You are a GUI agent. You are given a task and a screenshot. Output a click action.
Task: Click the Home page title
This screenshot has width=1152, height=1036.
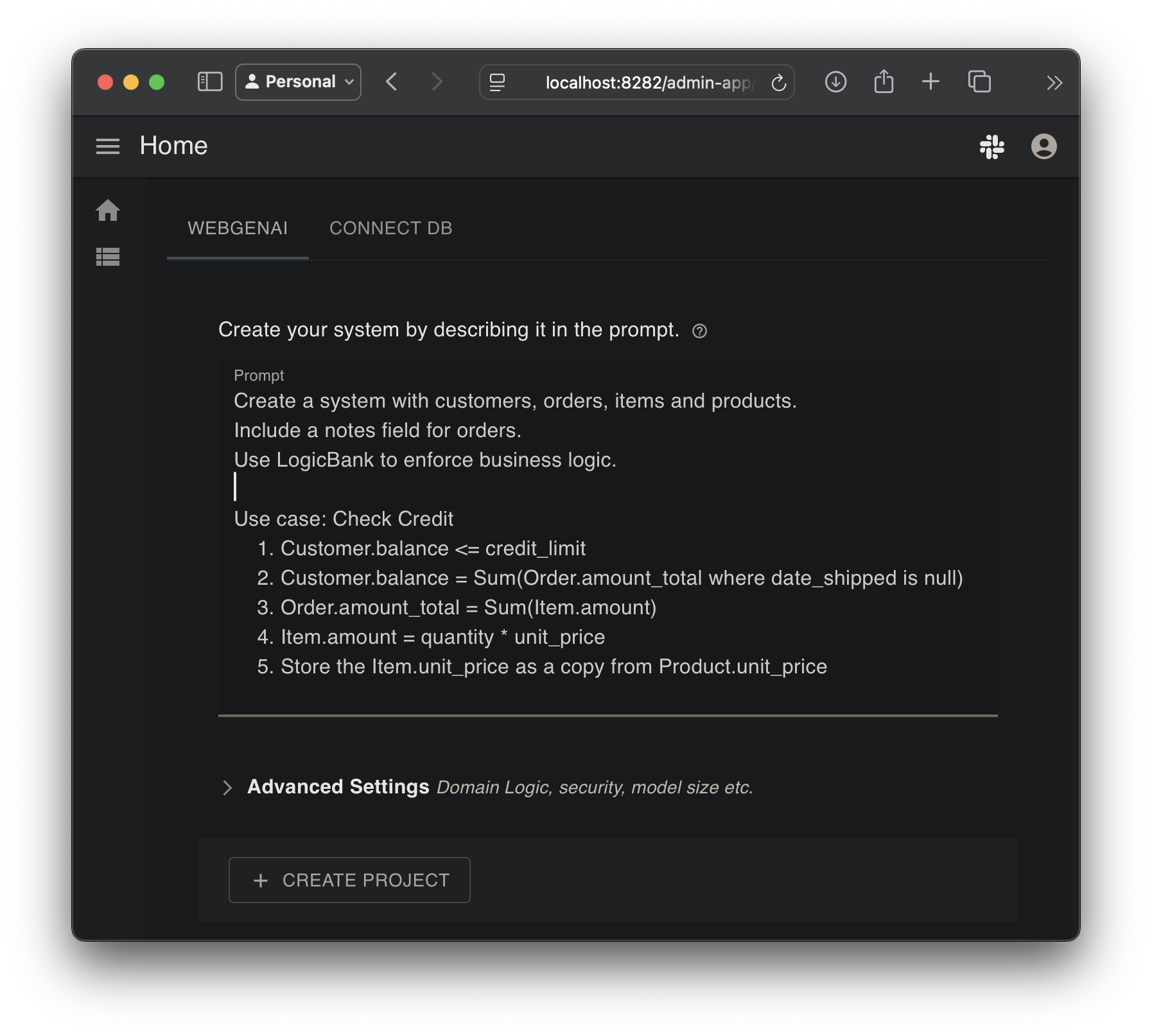pos(174,146)
